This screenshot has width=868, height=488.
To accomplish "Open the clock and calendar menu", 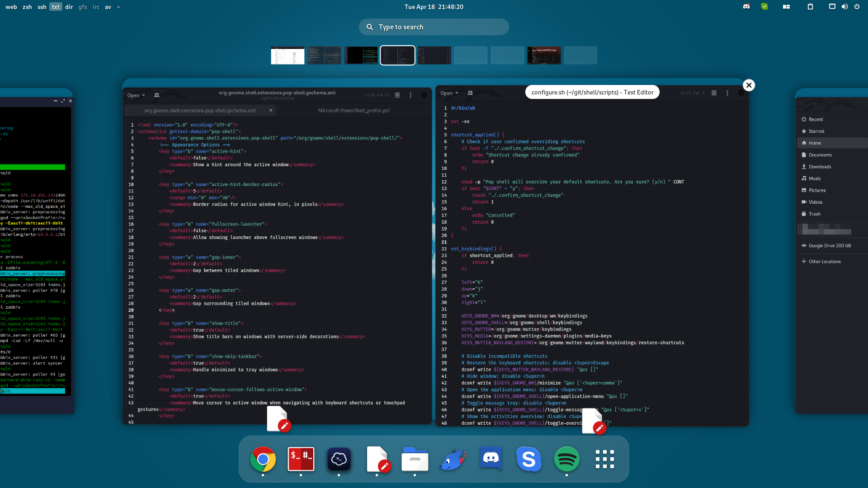I will tap(434, 7).
